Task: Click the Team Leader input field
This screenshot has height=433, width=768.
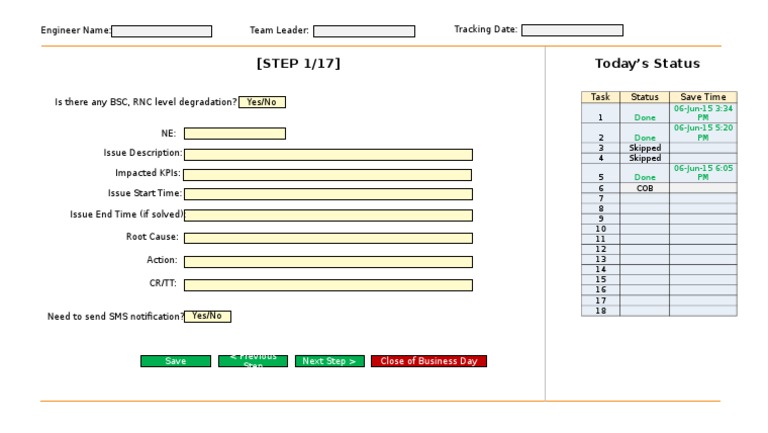Action: coord(364,31)
